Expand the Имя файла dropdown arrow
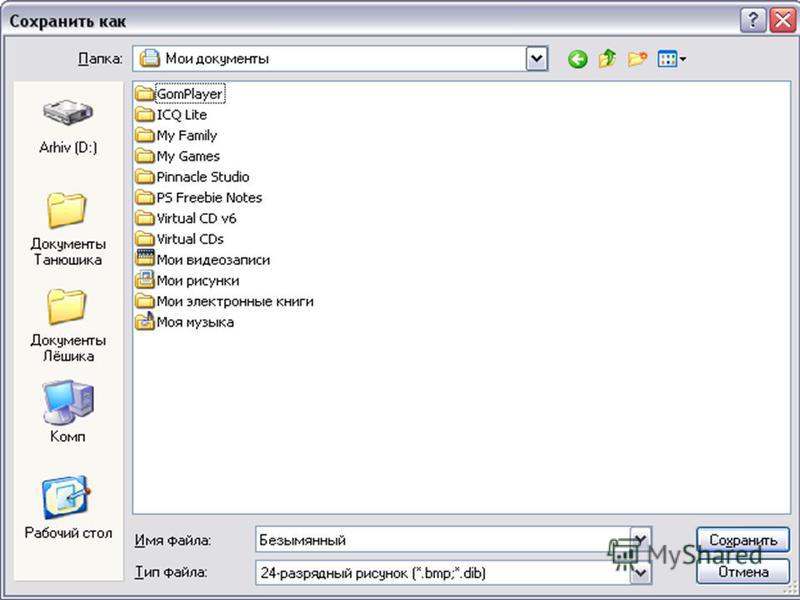Screen dimensions: 800x600 (640, 539)
